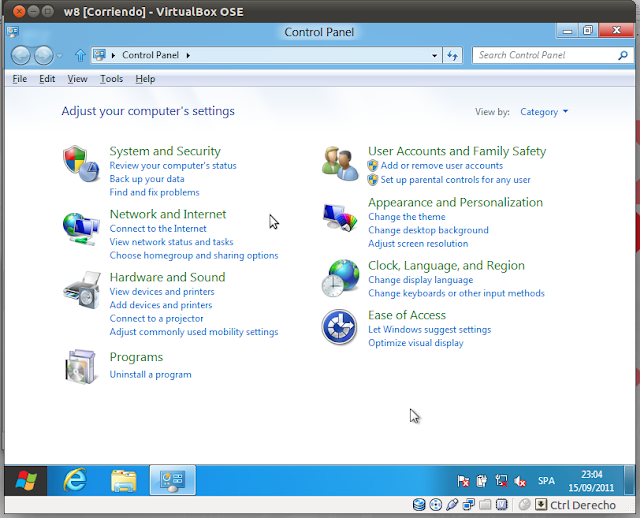Click Connect to the Internet link
Screen dimensions: 640x518
158,229
